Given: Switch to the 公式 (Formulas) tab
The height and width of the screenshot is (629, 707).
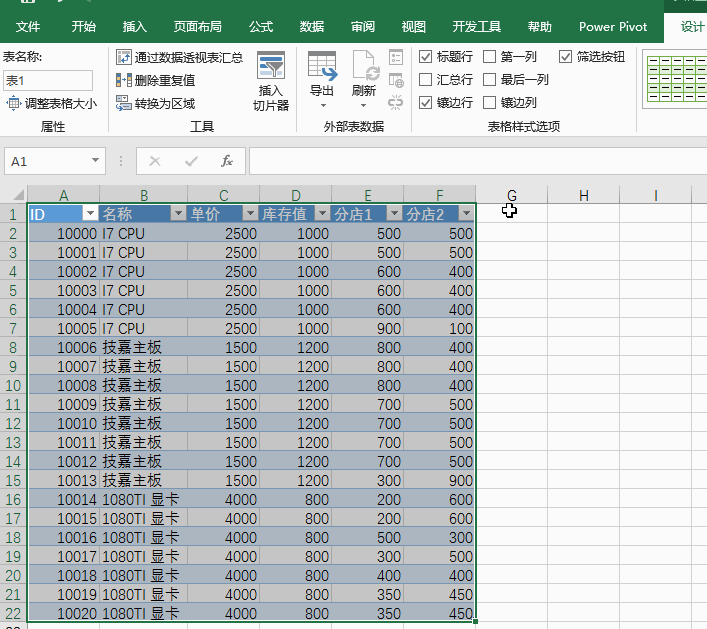Looking at the screenshot, I should [x=261, y=27].
